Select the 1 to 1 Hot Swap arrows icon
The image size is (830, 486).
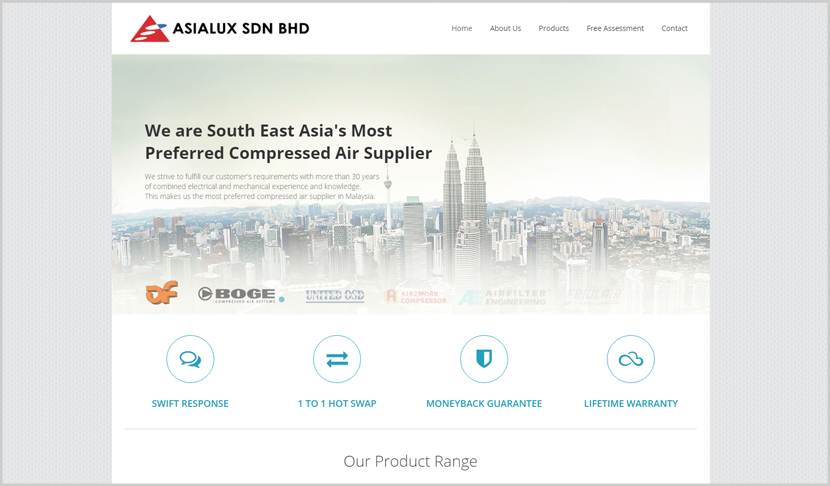tap(337, 359)
